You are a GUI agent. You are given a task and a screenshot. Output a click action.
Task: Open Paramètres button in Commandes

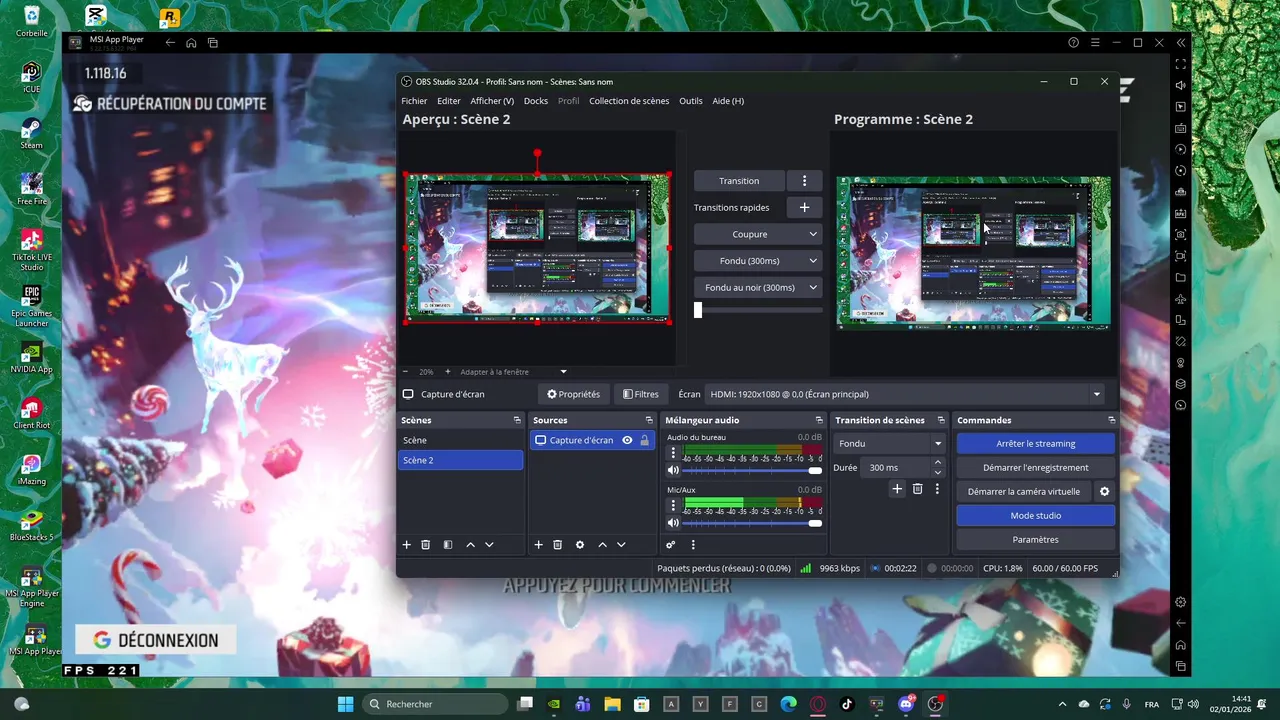pyautogui.click(x=1035, y=540)
